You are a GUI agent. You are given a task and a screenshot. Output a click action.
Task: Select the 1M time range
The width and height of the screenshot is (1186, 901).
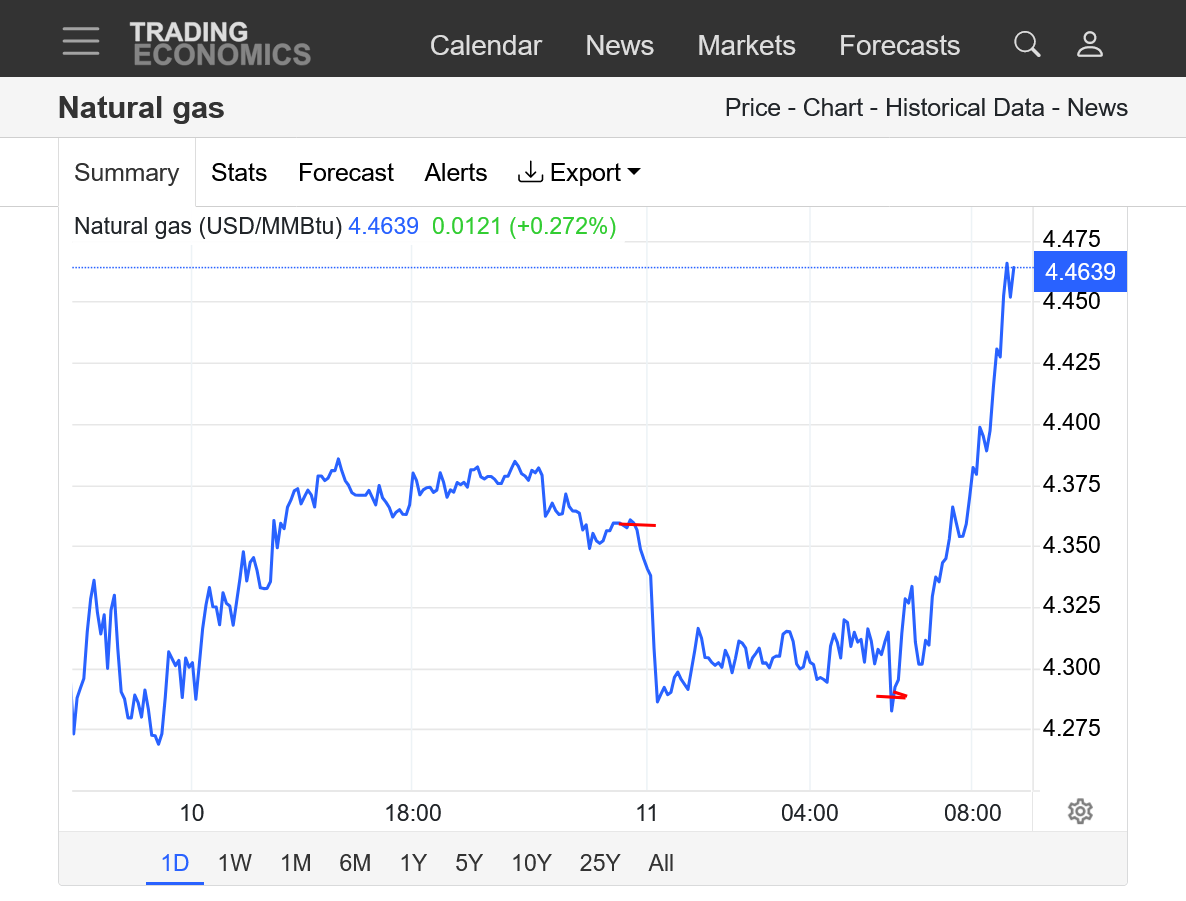(295, 863)
